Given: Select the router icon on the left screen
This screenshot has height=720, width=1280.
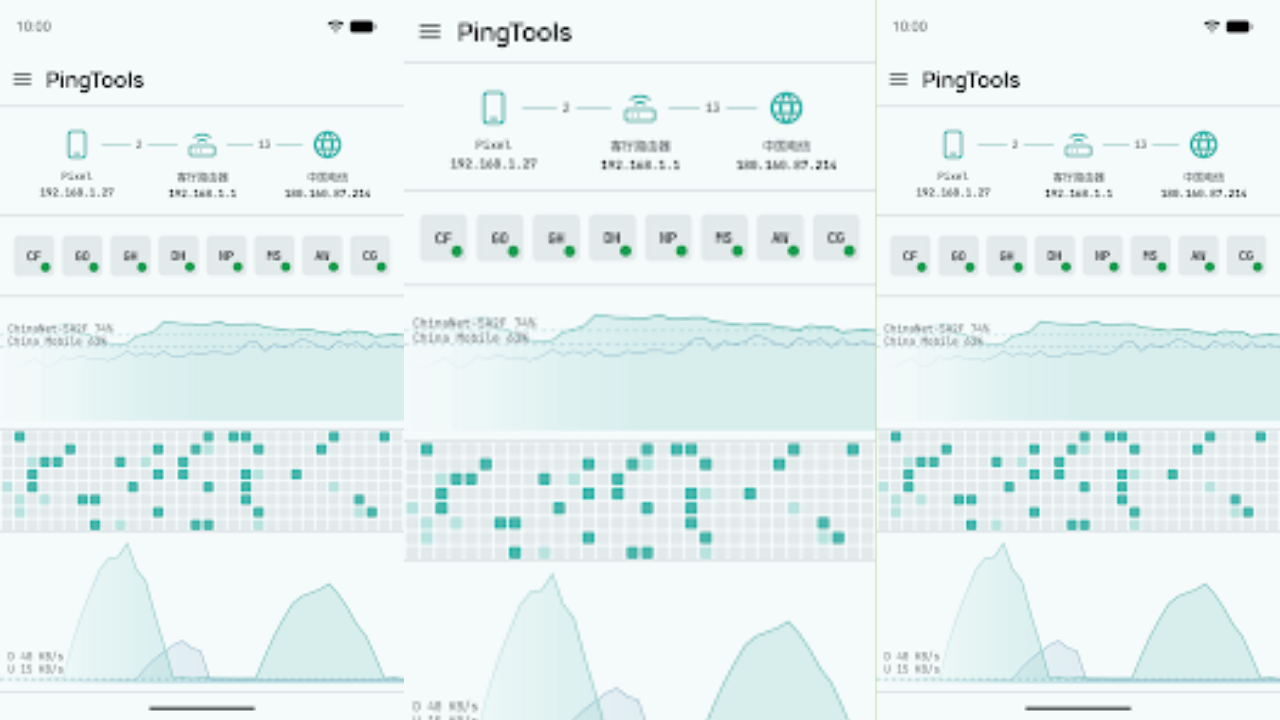Looking at the screenshot, I should click(x=202, y=146).
